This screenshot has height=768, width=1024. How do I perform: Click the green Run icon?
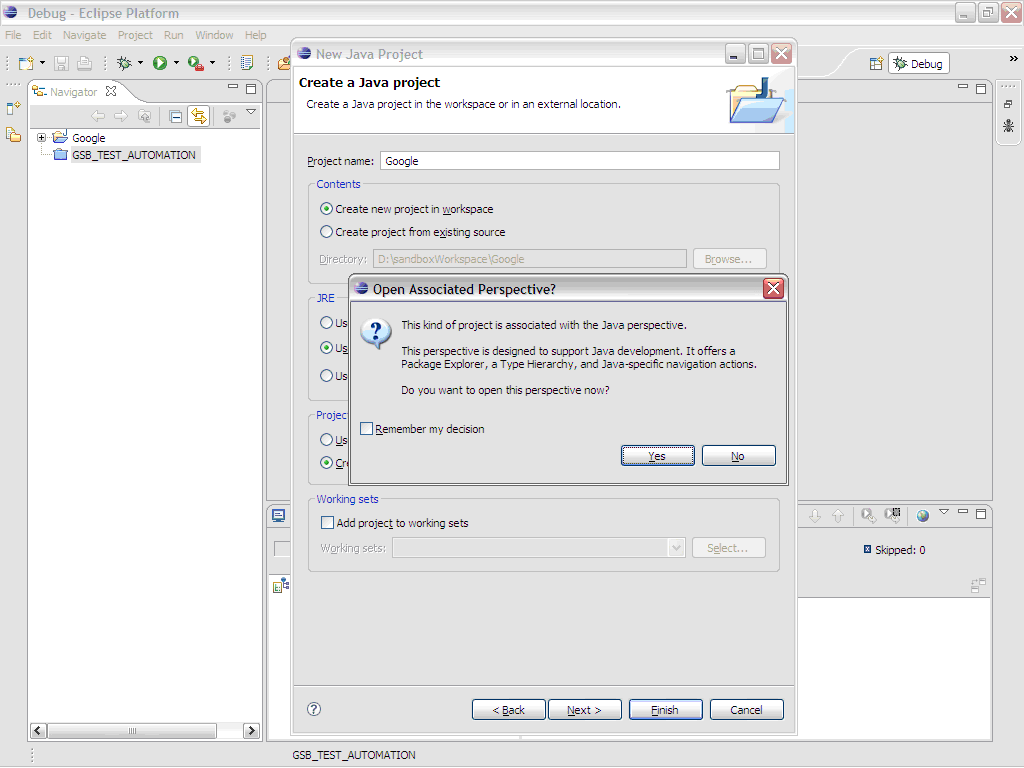click(x=159, y=63)
